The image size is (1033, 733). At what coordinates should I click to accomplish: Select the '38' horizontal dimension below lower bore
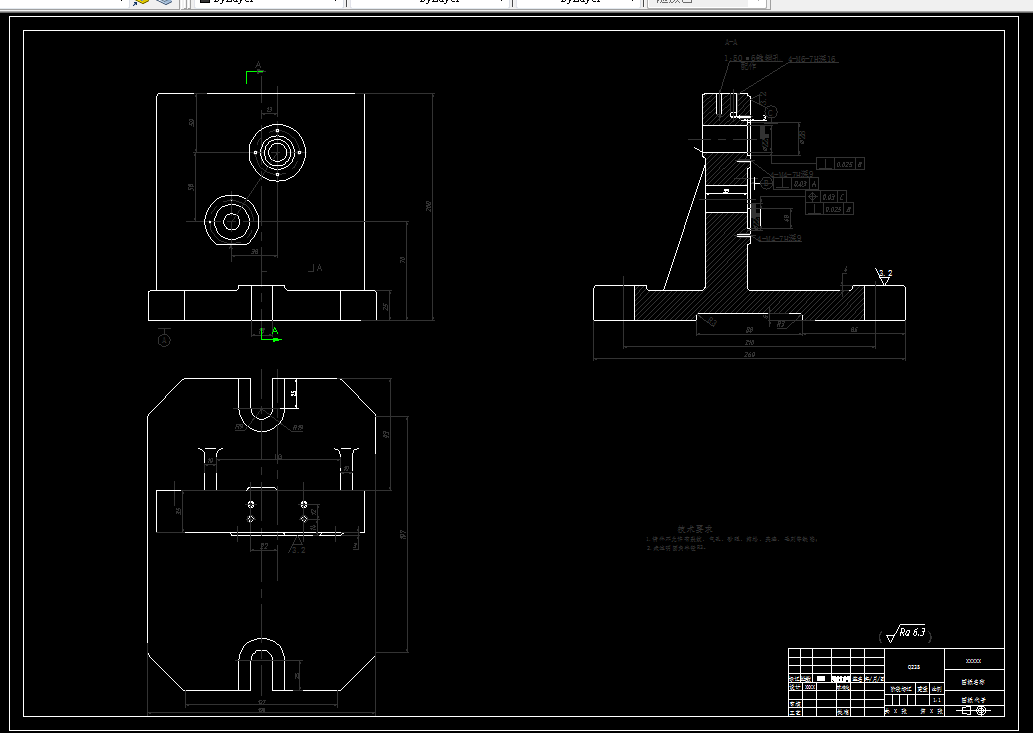(254, 252)
